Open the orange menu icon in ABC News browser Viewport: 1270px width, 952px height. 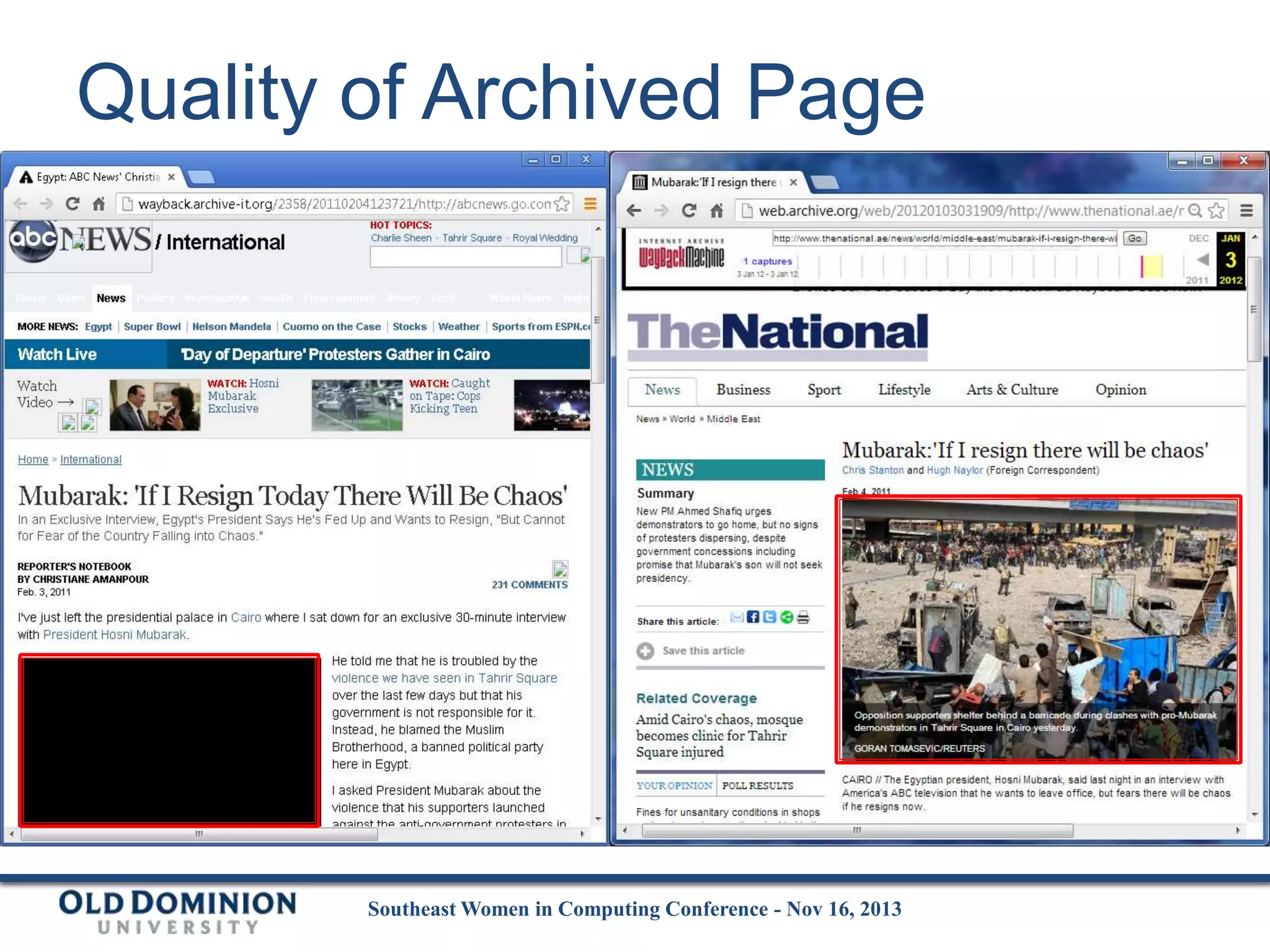click(x=590, y=204)
